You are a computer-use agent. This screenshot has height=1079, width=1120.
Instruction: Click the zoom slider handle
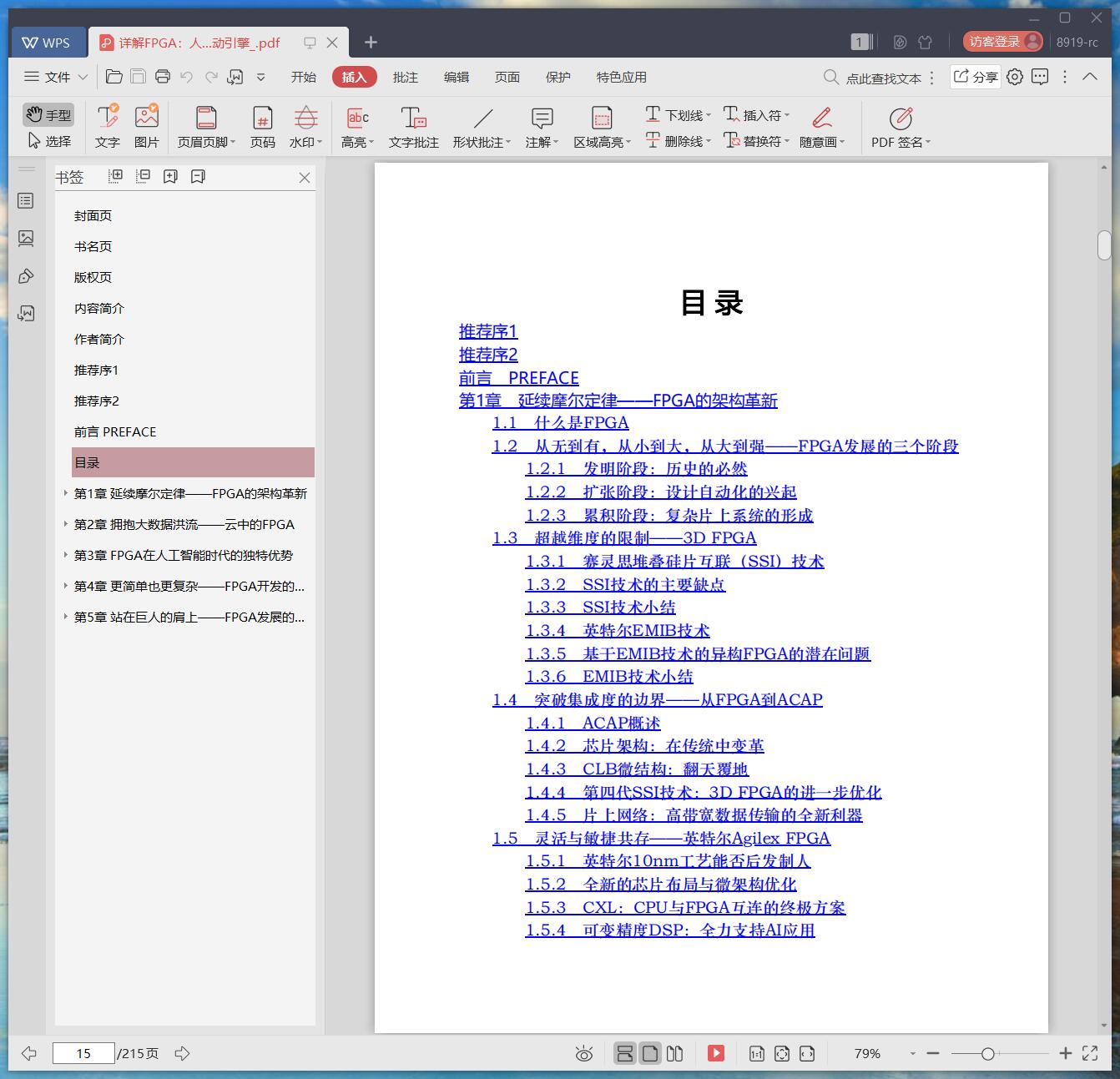click(987, 1054)
